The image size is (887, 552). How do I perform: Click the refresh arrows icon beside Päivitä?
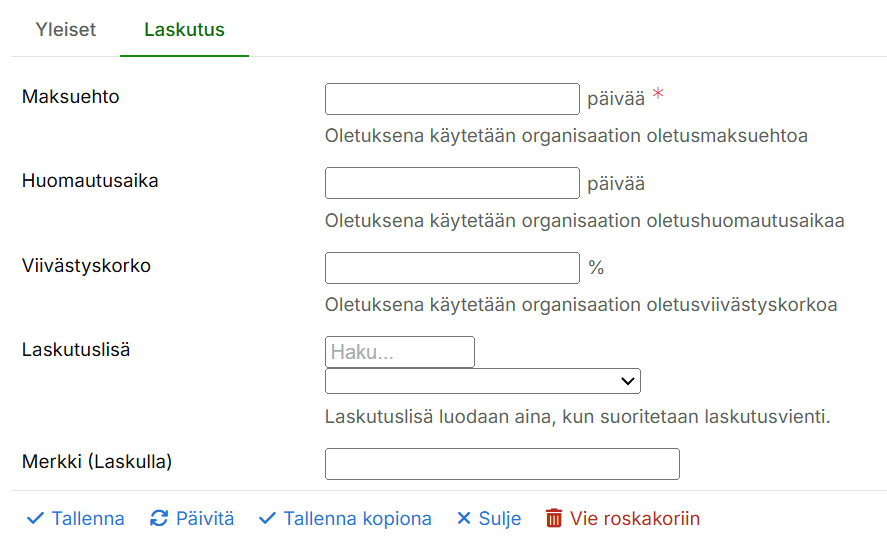159,518
